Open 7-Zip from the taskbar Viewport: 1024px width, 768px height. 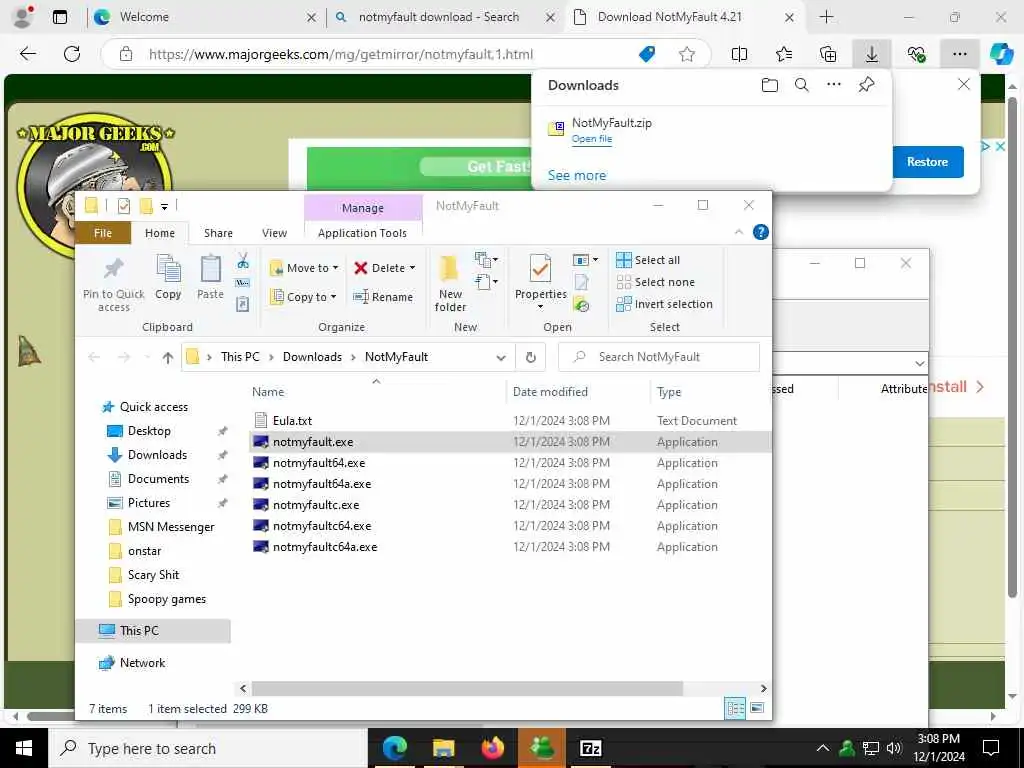point(590,748)
